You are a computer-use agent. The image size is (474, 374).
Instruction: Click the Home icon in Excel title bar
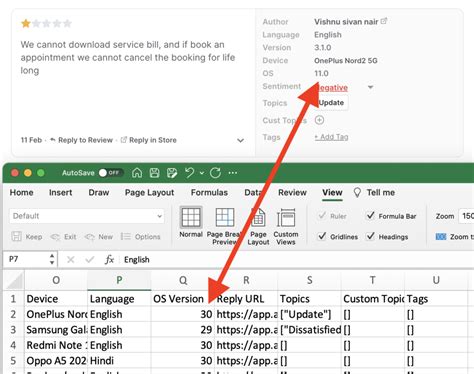(137, 173)
